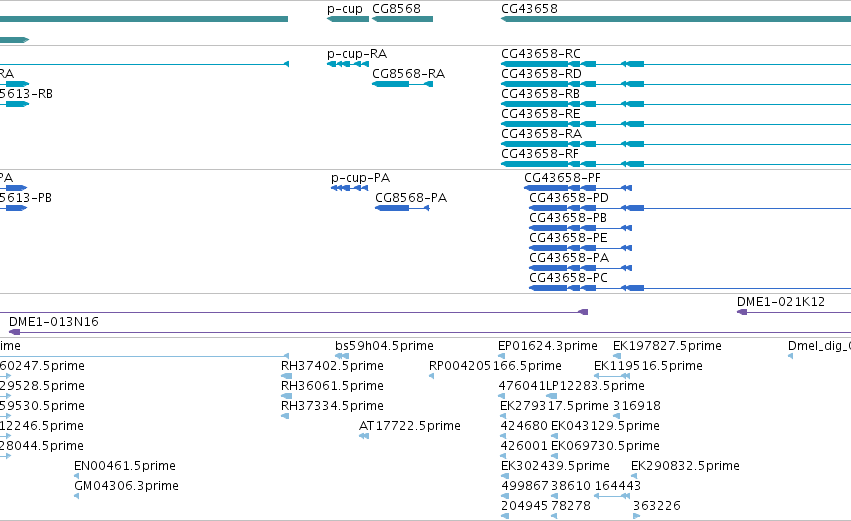Viewport: 851px width, 521px height.
Task: Select the EK197827.5prime EST
Action: tap(667, 346)
